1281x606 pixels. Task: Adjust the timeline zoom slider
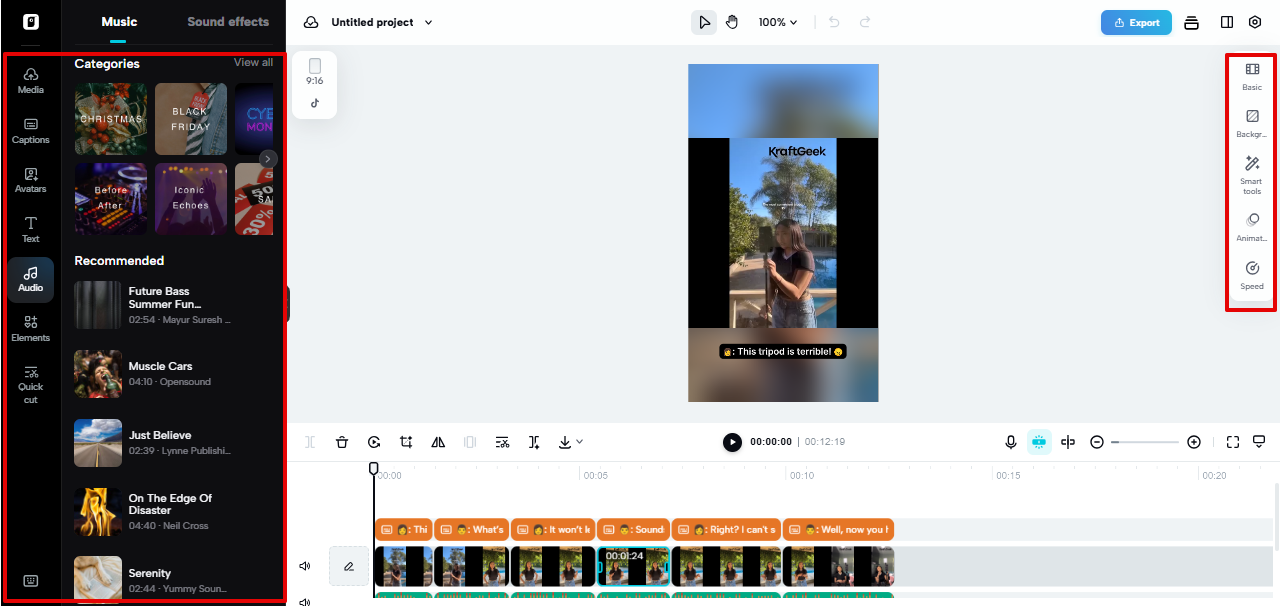[1145, 441]
